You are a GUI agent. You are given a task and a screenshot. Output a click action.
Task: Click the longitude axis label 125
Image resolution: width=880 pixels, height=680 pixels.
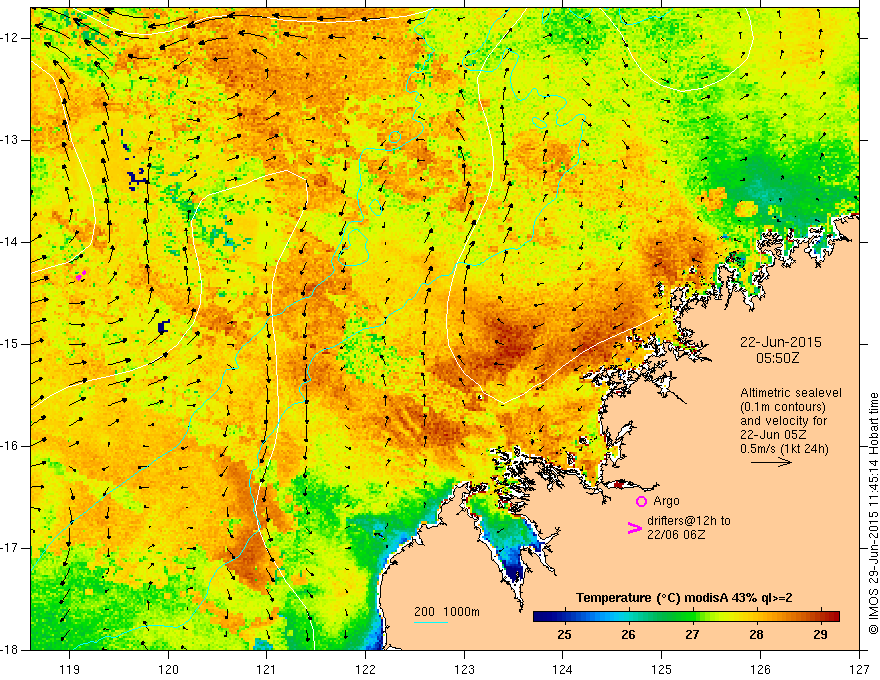coord(662,670)
